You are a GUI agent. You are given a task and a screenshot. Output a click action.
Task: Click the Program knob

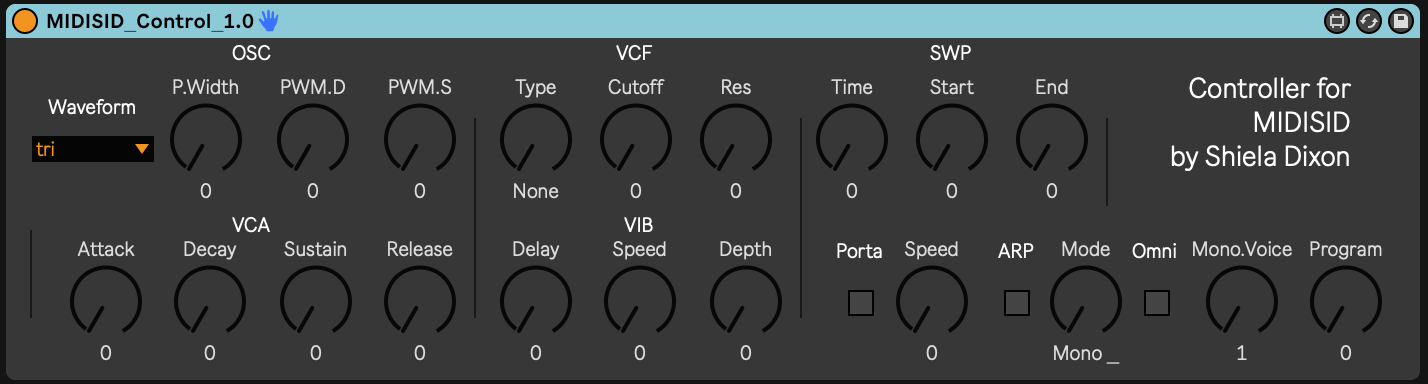[1346, 301]
